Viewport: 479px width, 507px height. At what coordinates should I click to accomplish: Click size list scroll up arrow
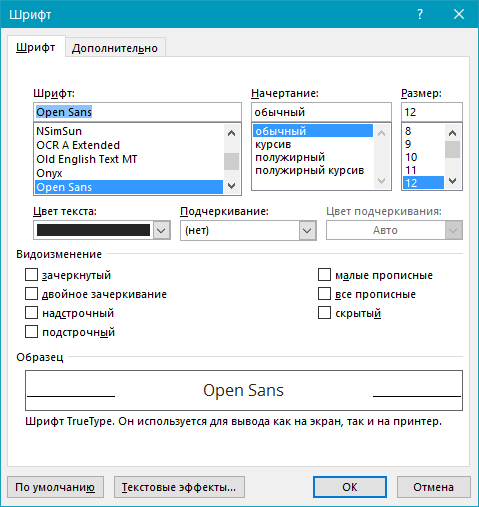click(452, 133)
